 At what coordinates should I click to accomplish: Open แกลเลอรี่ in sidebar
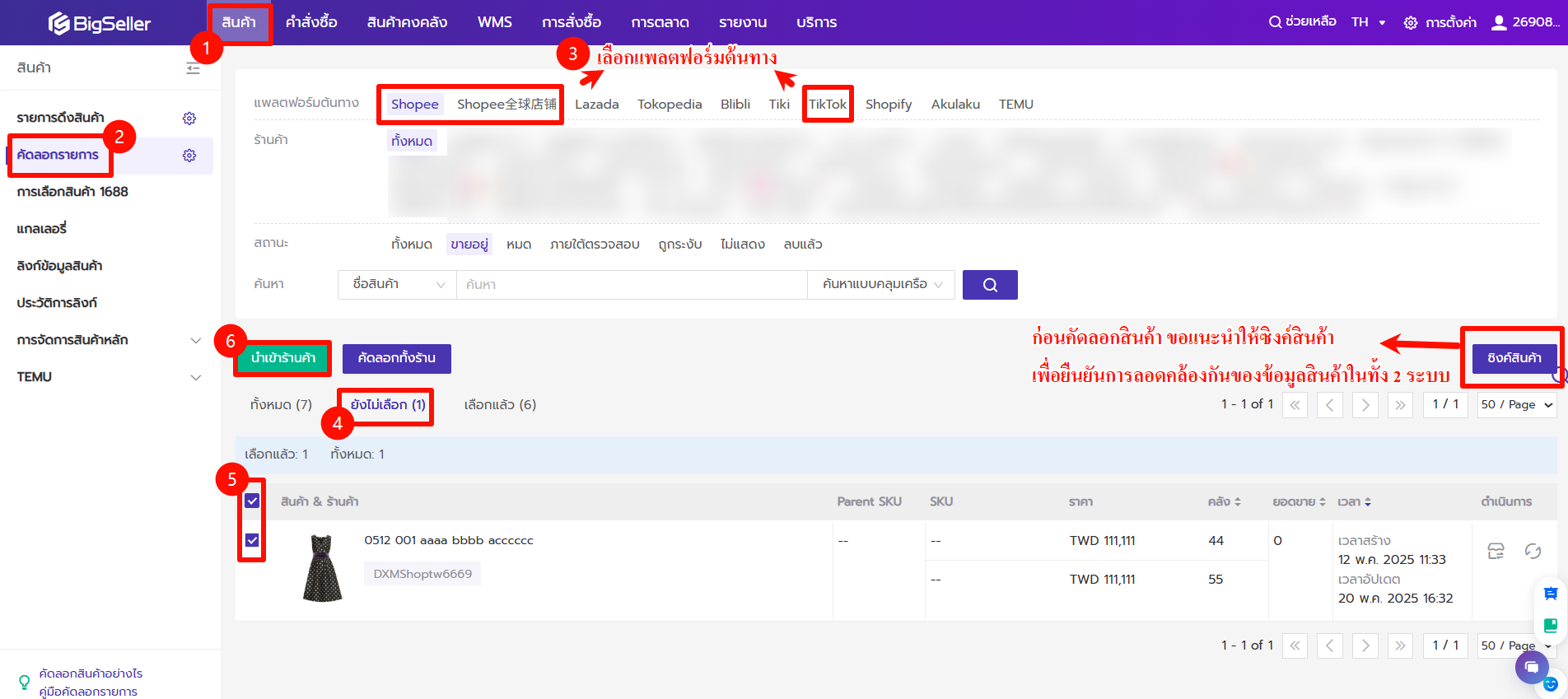click(42, 229)
